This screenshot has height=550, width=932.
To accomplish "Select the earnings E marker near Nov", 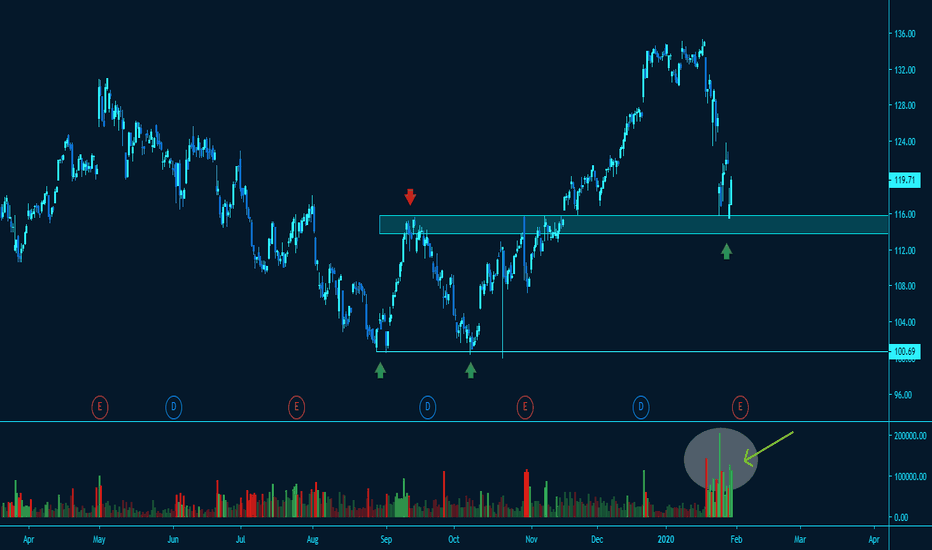I will click(x=525, y=407).
